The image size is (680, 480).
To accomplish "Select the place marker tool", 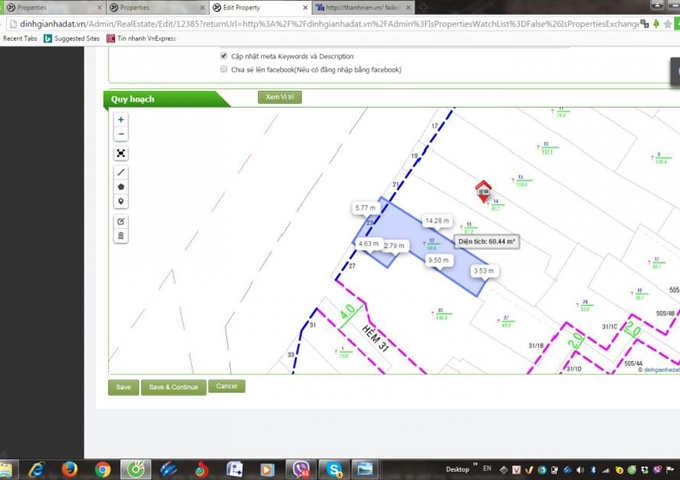I will pos(121,201).
